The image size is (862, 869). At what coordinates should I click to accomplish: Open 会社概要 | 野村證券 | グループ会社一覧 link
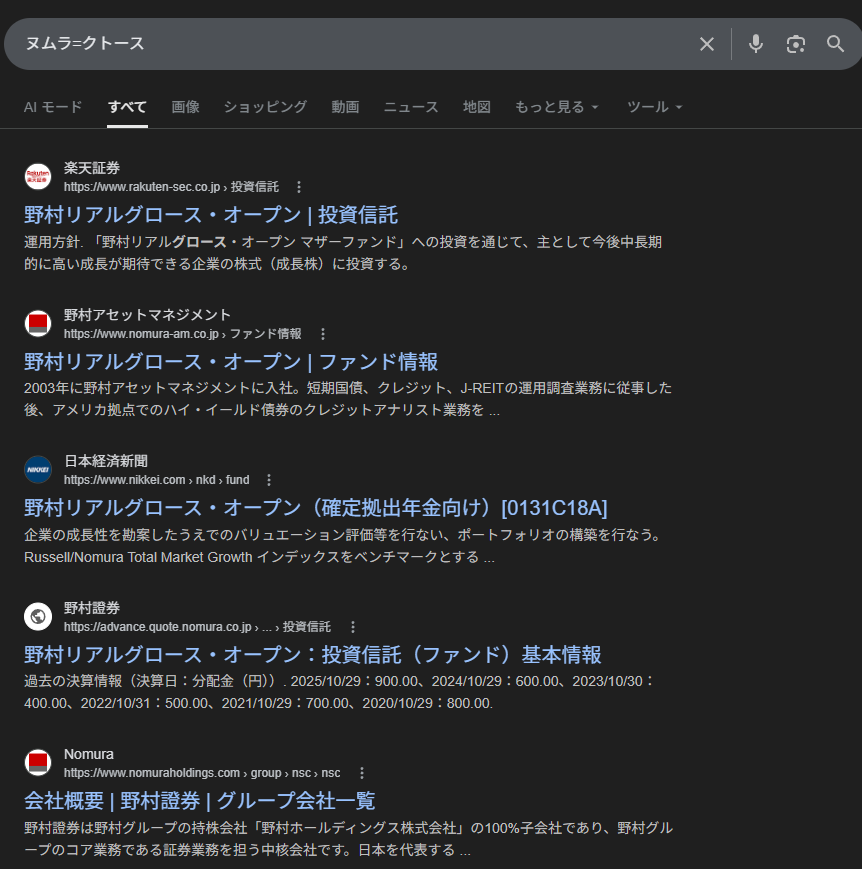[199, 801]
